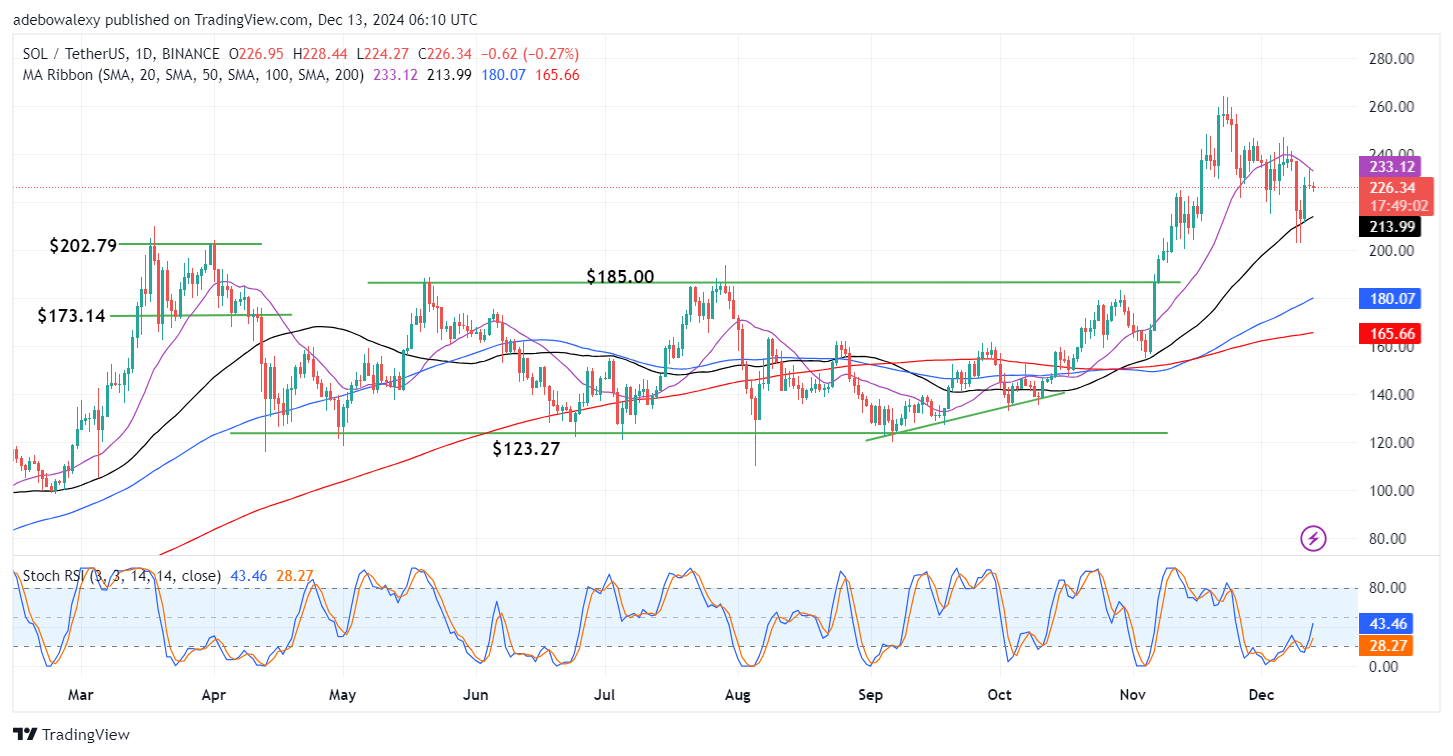This screenshot has height=756, width=1453.
Task: Click the SMA 200 value 165.66 in legend
Action: pyautogui.click(x=555, y=75)
